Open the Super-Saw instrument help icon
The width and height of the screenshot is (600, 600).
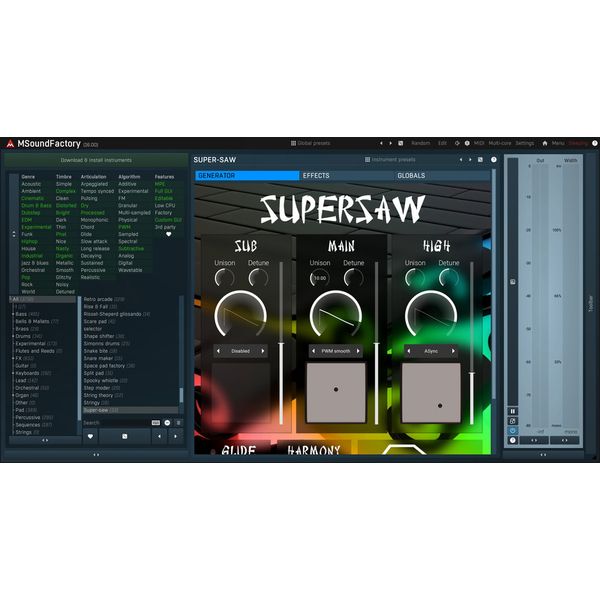coord(494,160)
